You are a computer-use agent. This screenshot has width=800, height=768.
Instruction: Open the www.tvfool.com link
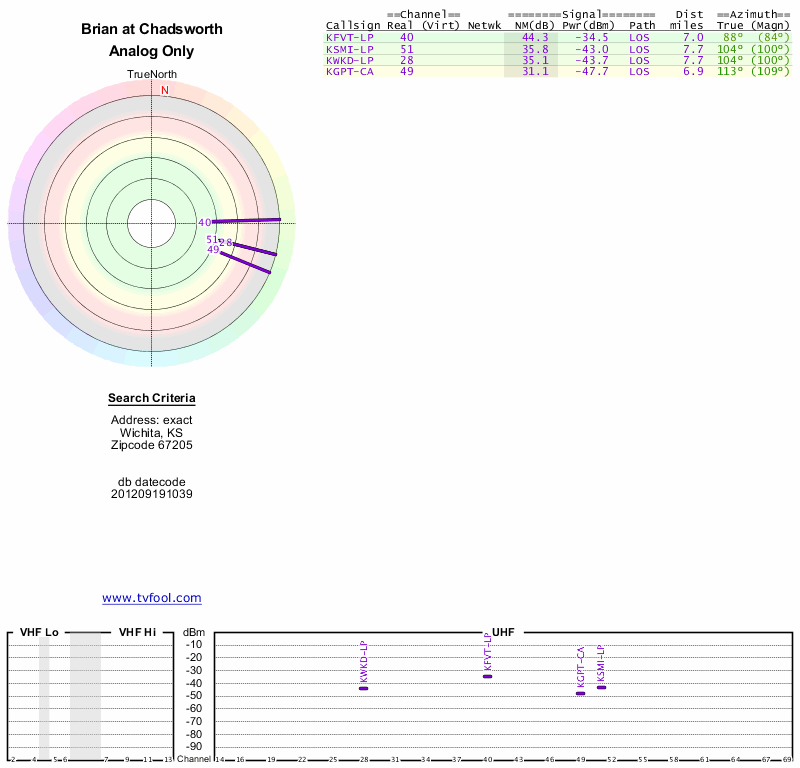(152, 598)
